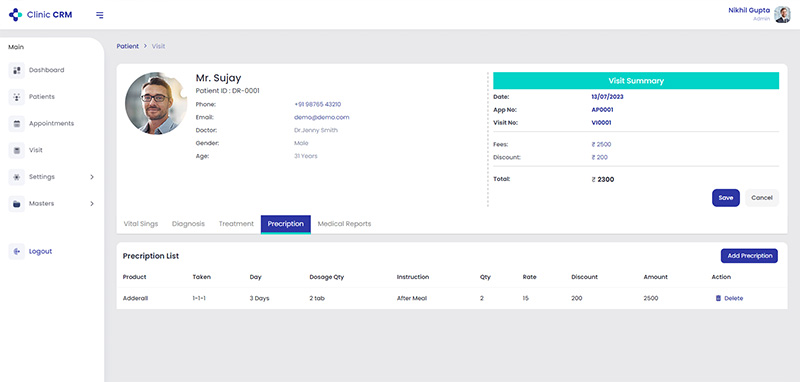Click the Masters folder icon
Screen dimensions: 800x382
[17, 204]
